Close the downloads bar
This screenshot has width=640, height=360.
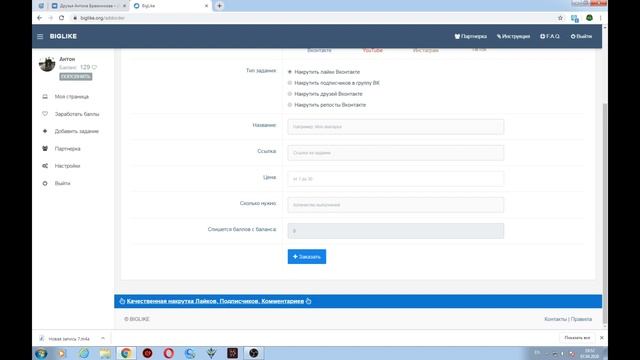click(x=602, y=338)
